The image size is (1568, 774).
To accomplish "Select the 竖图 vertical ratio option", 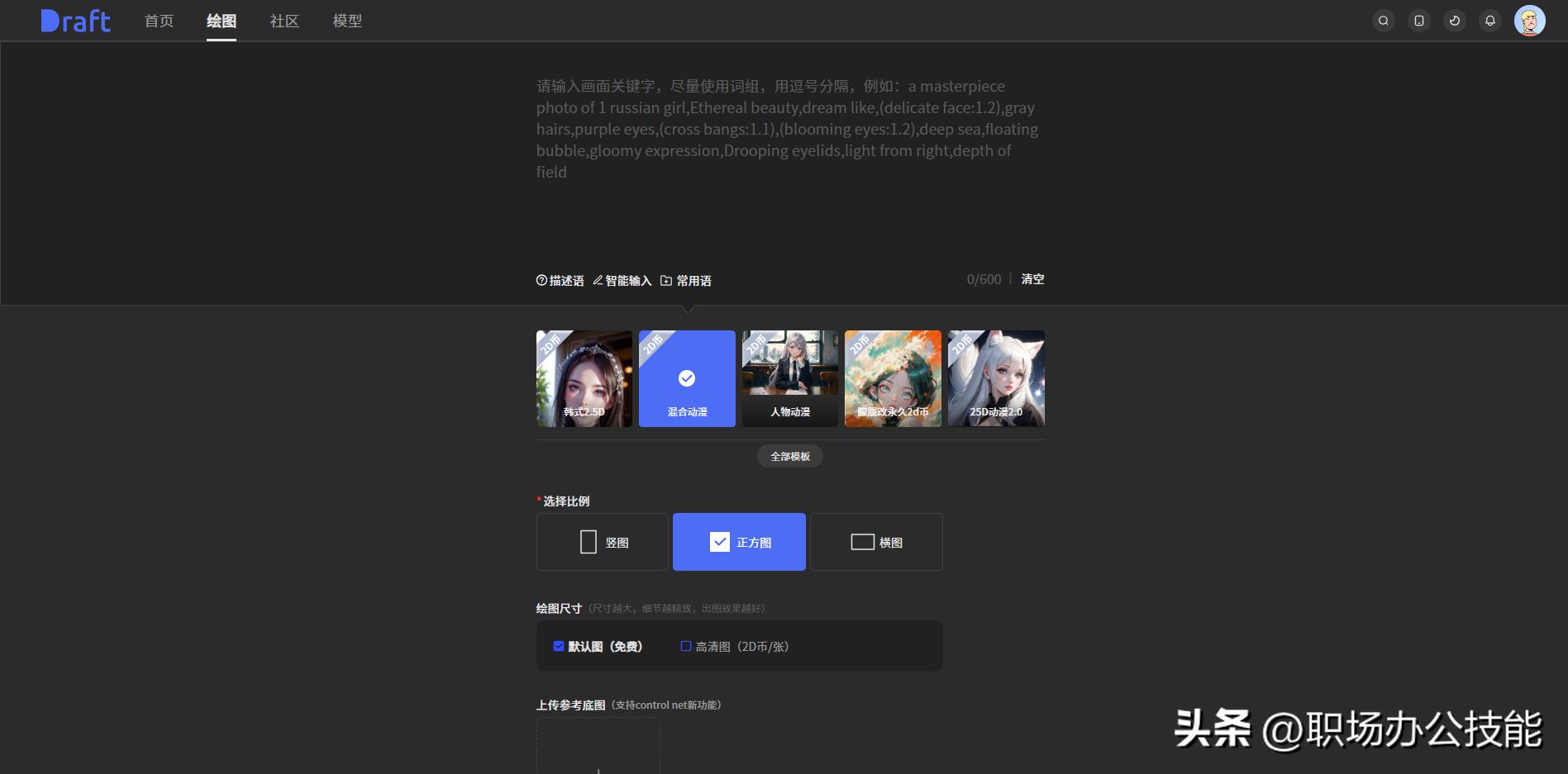I will point(602,542).
